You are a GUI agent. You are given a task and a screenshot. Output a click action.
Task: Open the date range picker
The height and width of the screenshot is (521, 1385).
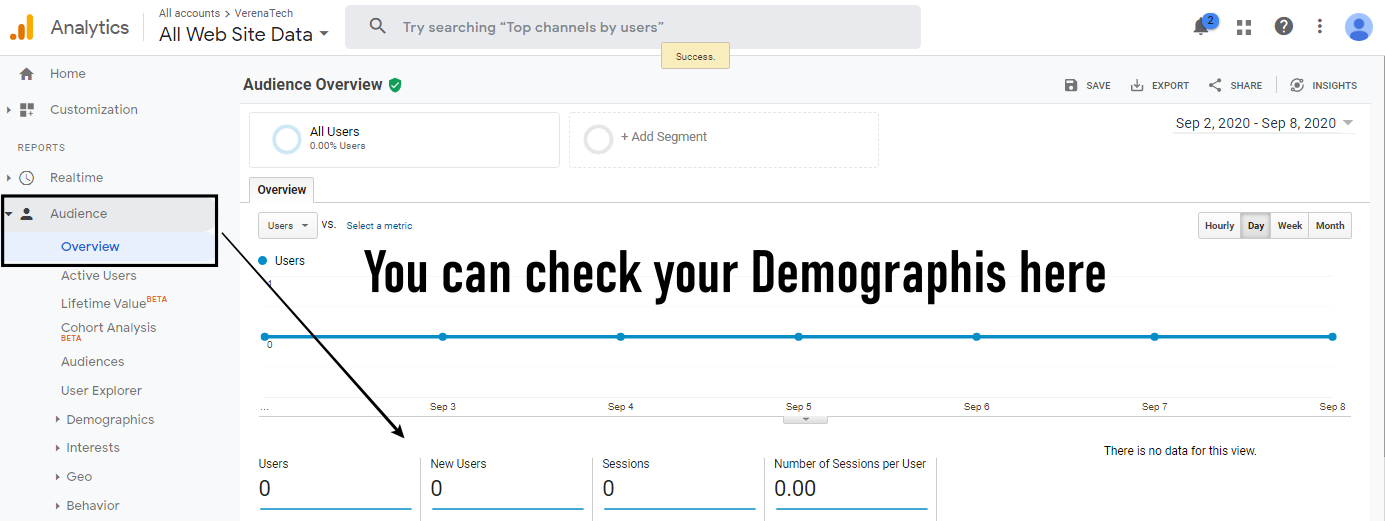(x=1264, y=124)
